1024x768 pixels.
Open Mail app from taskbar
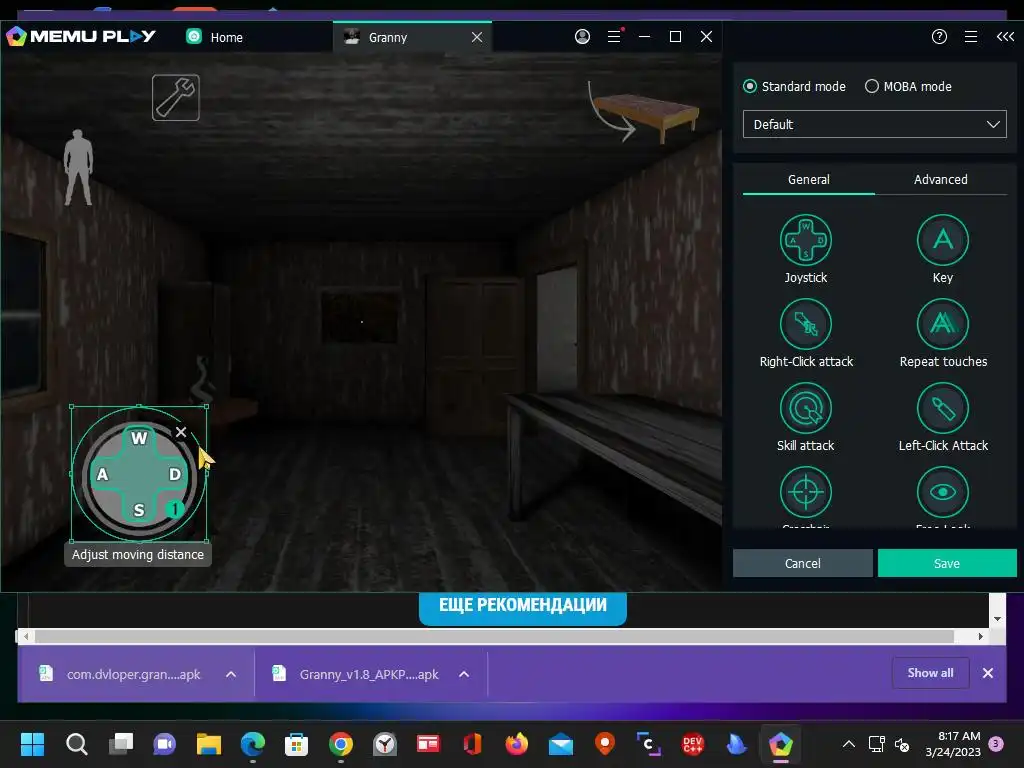560,744
